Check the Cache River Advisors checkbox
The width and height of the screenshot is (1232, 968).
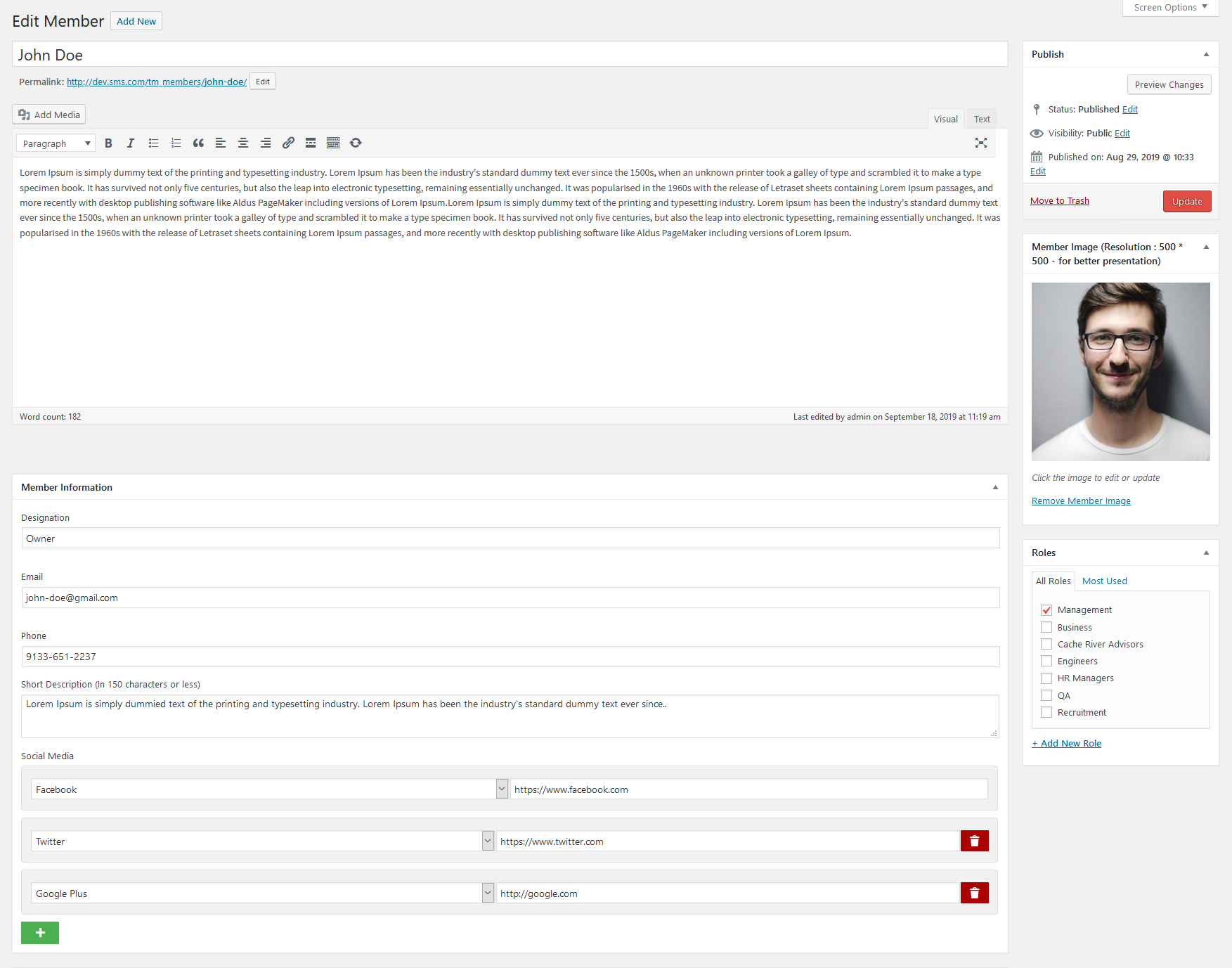1046,644
